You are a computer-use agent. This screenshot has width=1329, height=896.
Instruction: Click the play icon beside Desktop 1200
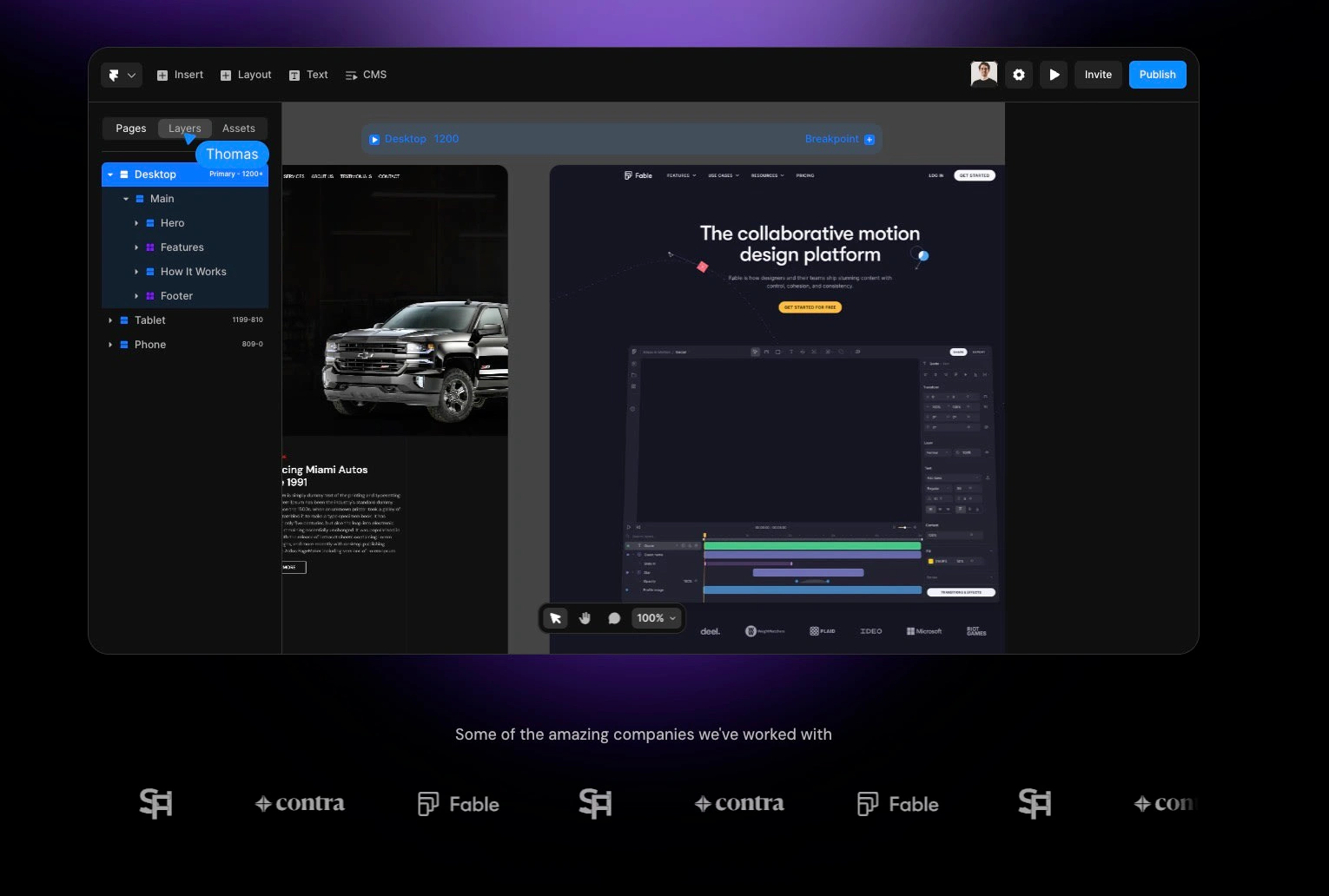[374, 139]
